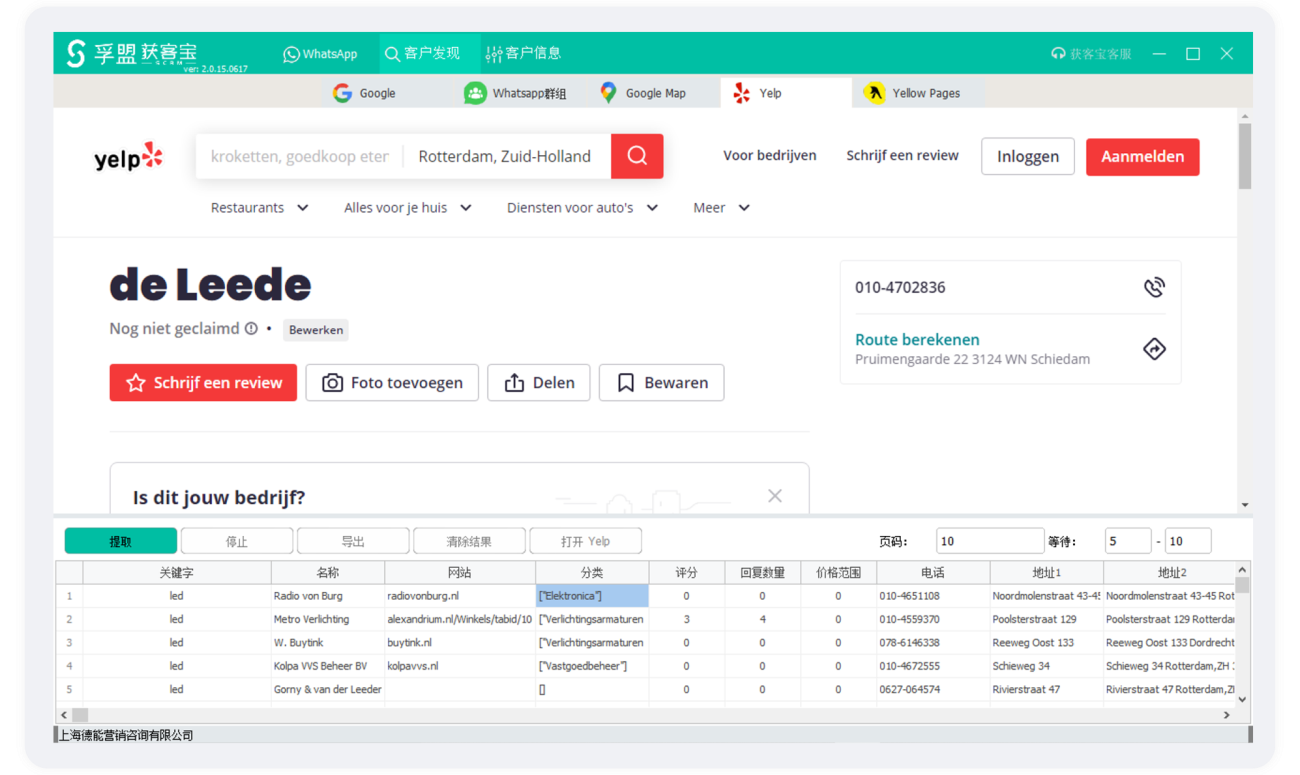
Task: Click the green 提取 extract button
Action: 121,541
